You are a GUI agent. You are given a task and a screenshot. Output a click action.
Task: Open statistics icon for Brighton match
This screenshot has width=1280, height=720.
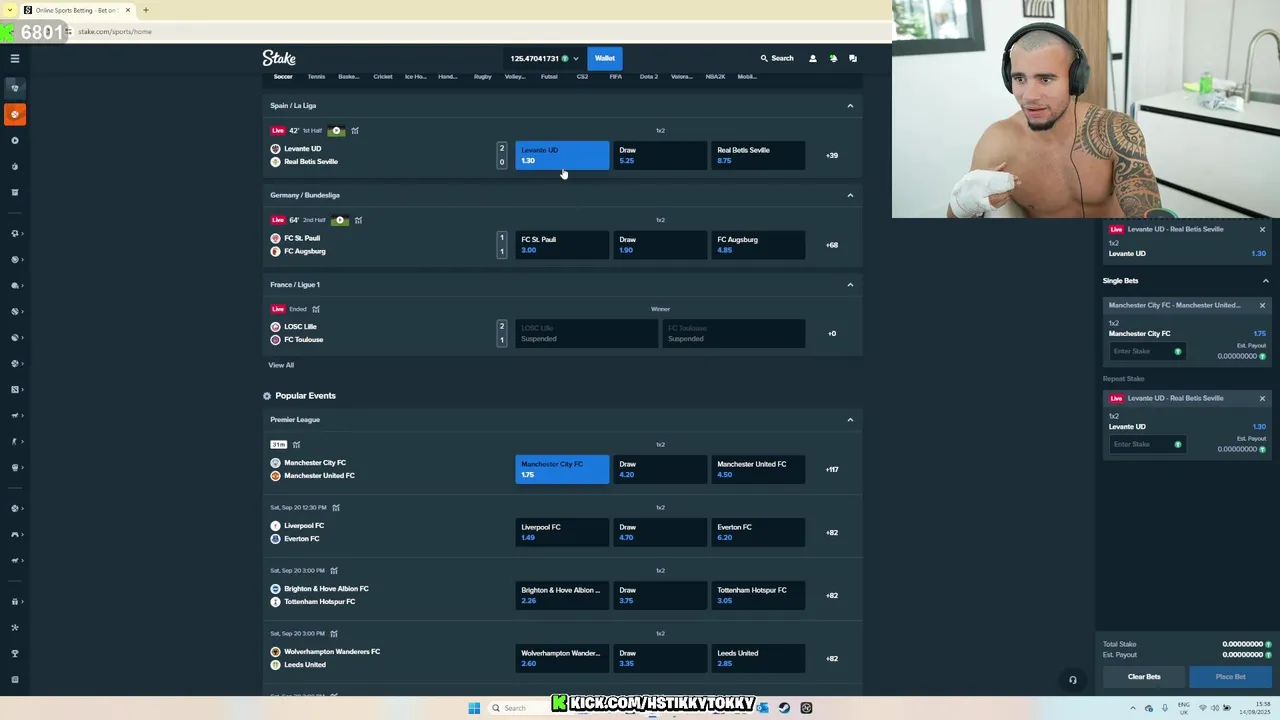point(334,571)
